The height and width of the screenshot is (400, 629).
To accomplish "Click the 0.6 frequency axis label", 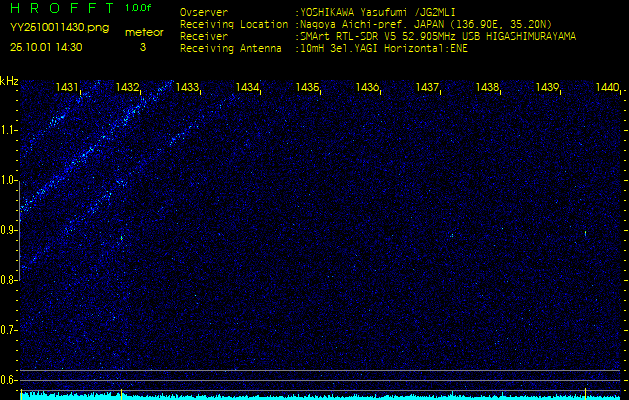I will pyautogui.click(x=9, y=379).
